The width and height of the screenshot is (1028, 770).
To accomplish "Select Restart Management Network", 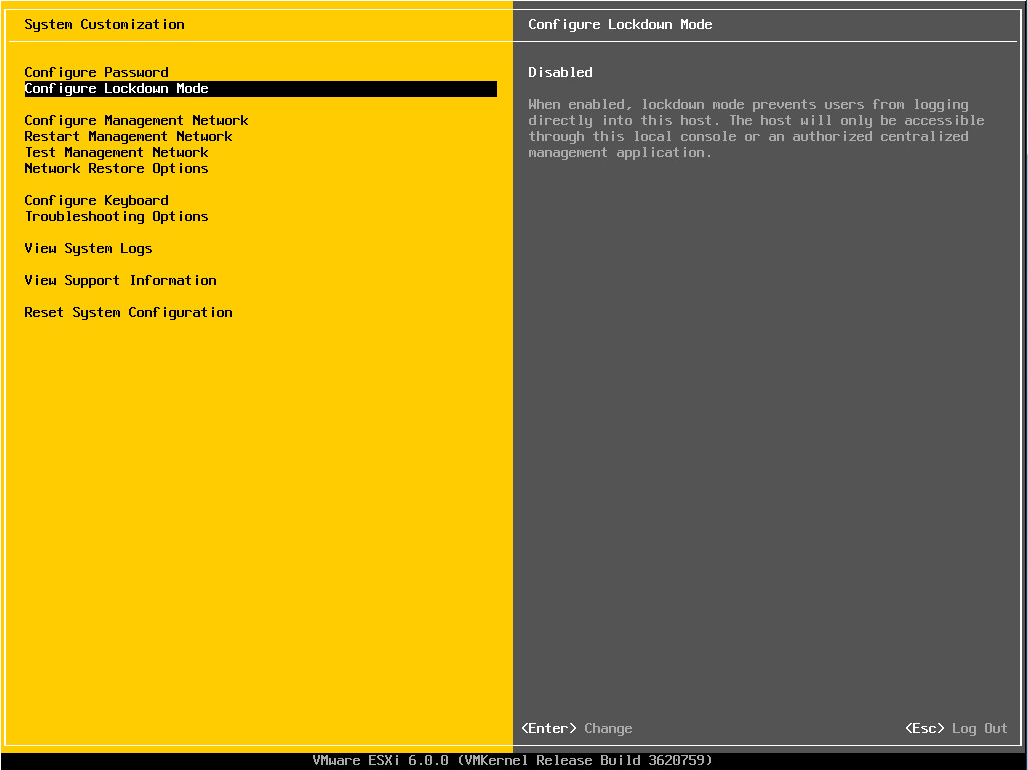I will tap(128, 136).
